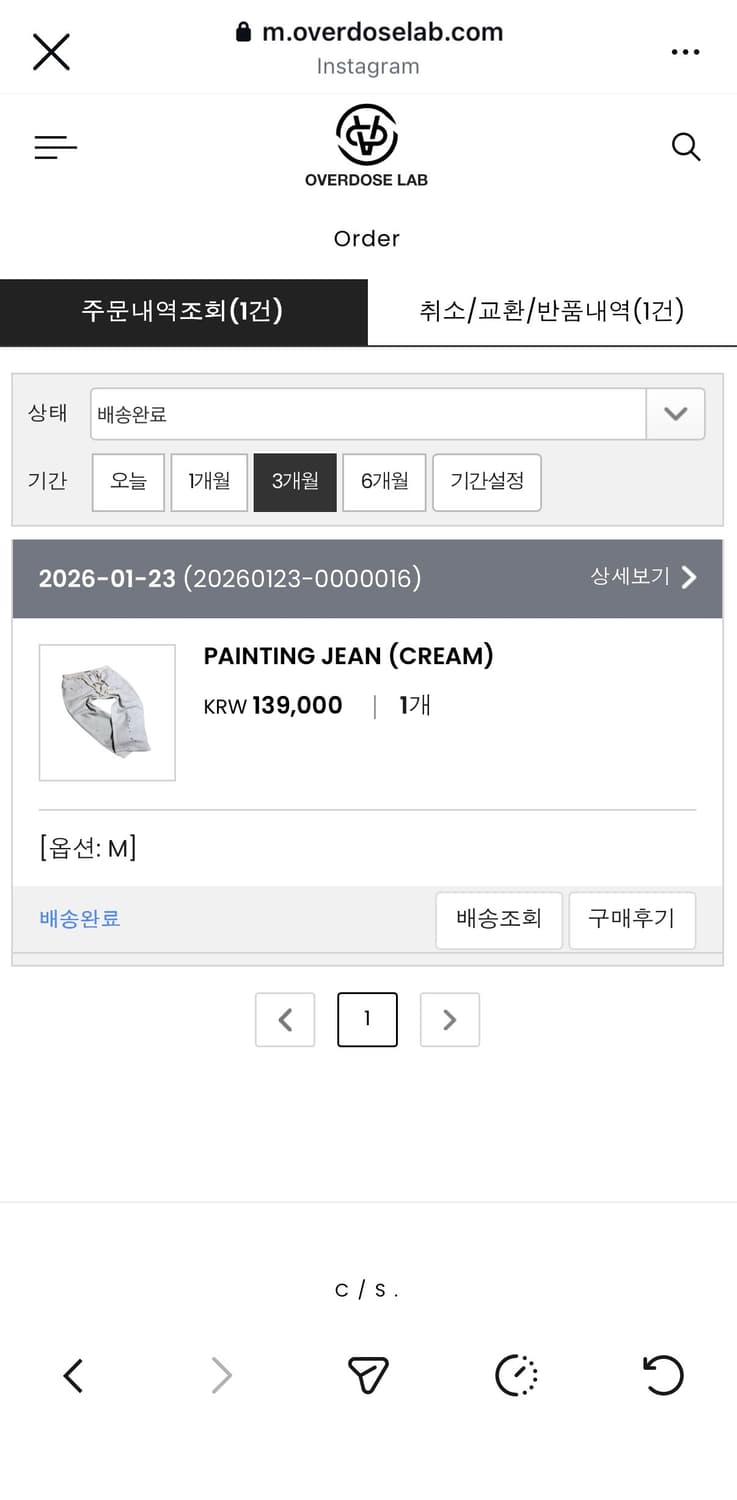Select the 6개월 period filter
The image size is (737, 1500).
point(384,482)
